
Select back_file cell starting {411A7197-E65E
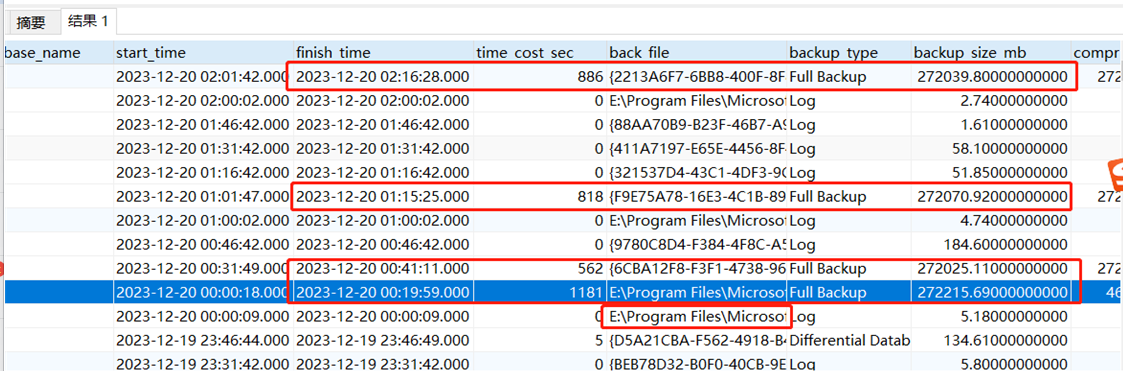click(697, 149)
